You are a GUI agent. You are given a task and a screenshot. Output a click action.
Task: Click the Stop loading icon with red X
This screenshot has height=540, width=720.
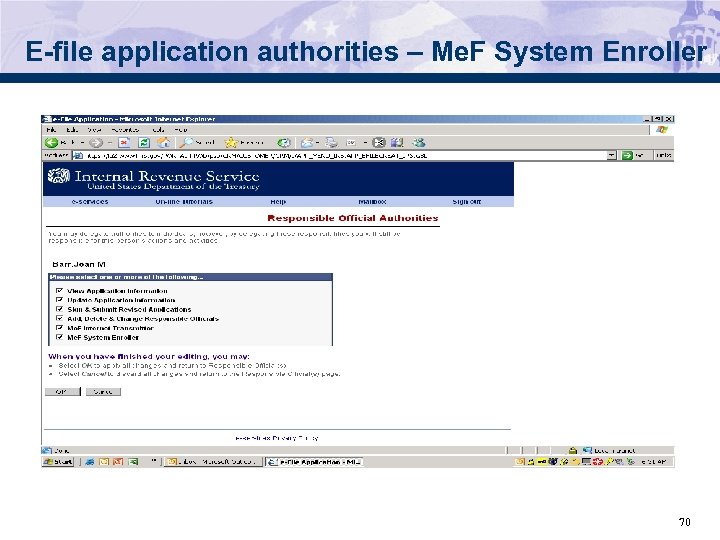coord(124,143)
